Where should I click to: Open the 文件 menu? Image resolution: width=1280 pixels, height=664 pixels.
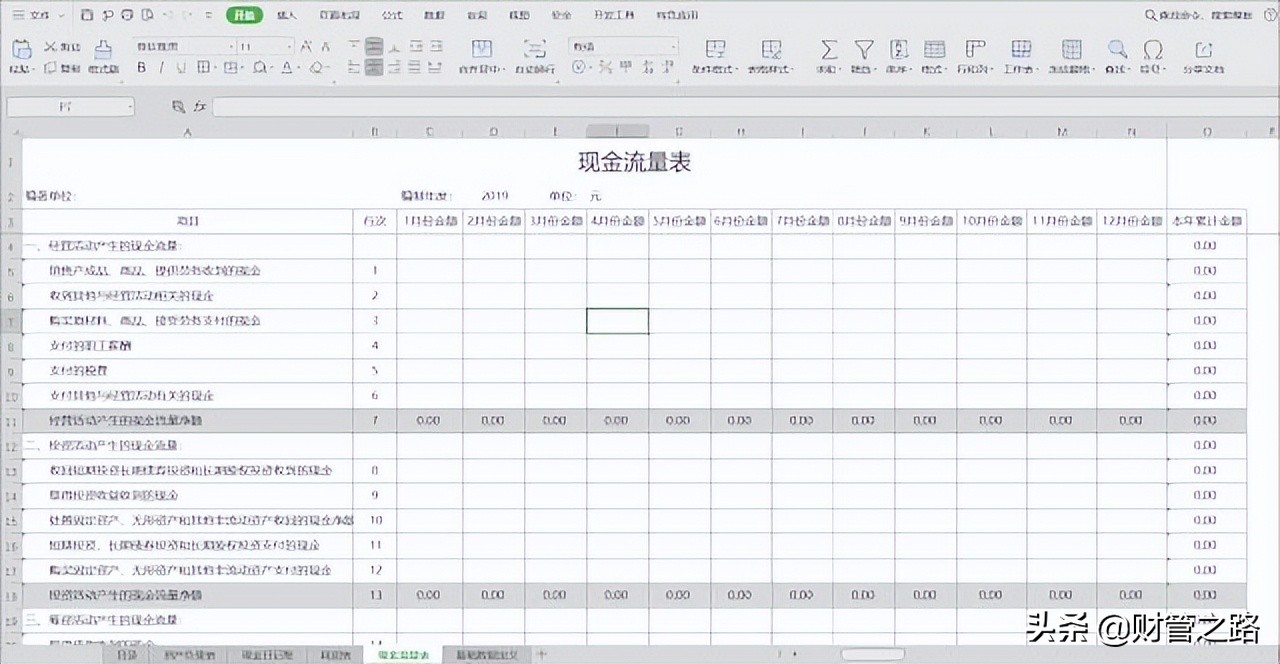(x=35, y=15)
